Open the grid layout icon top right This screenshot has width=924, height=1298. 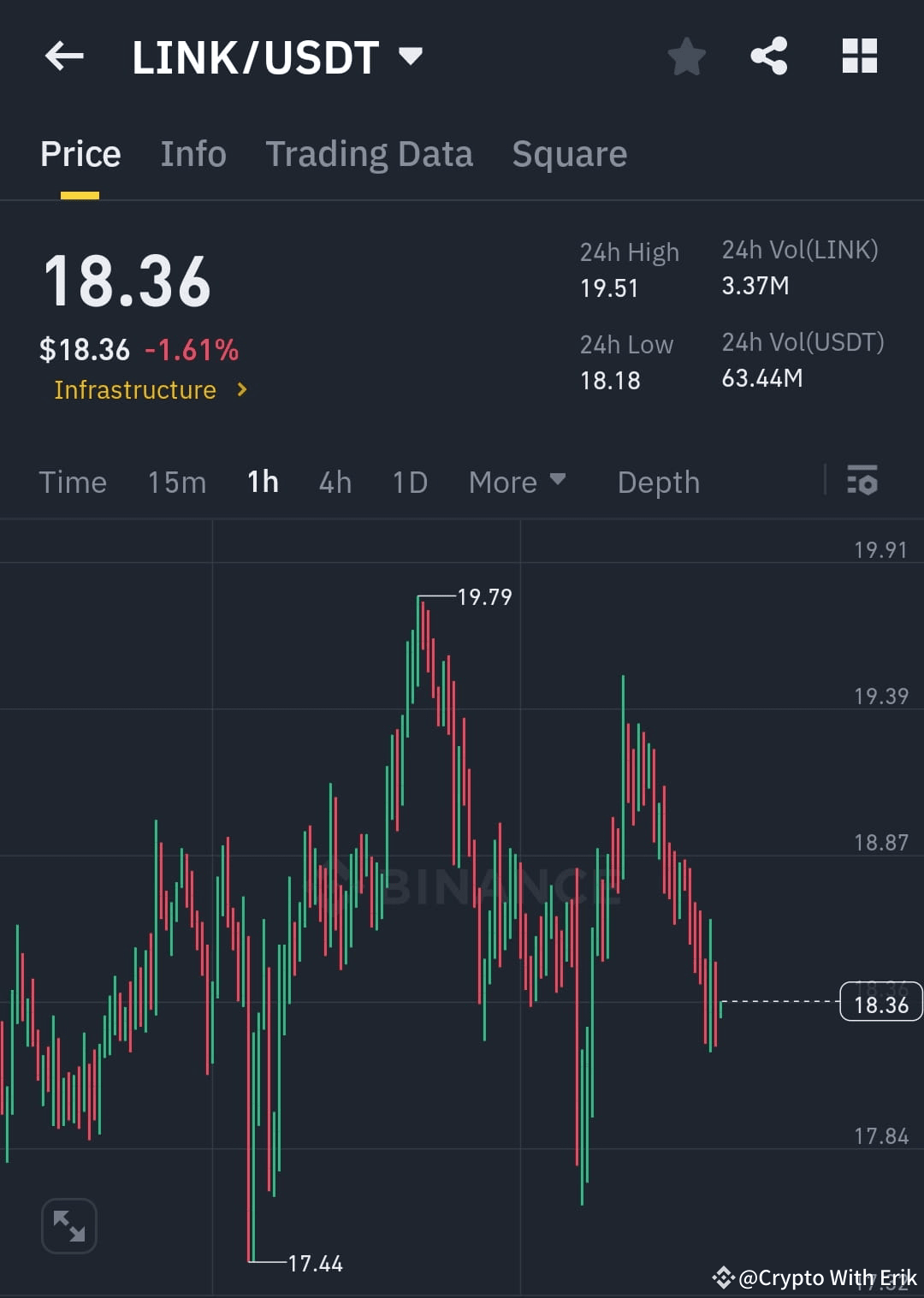tap(859, 56)
